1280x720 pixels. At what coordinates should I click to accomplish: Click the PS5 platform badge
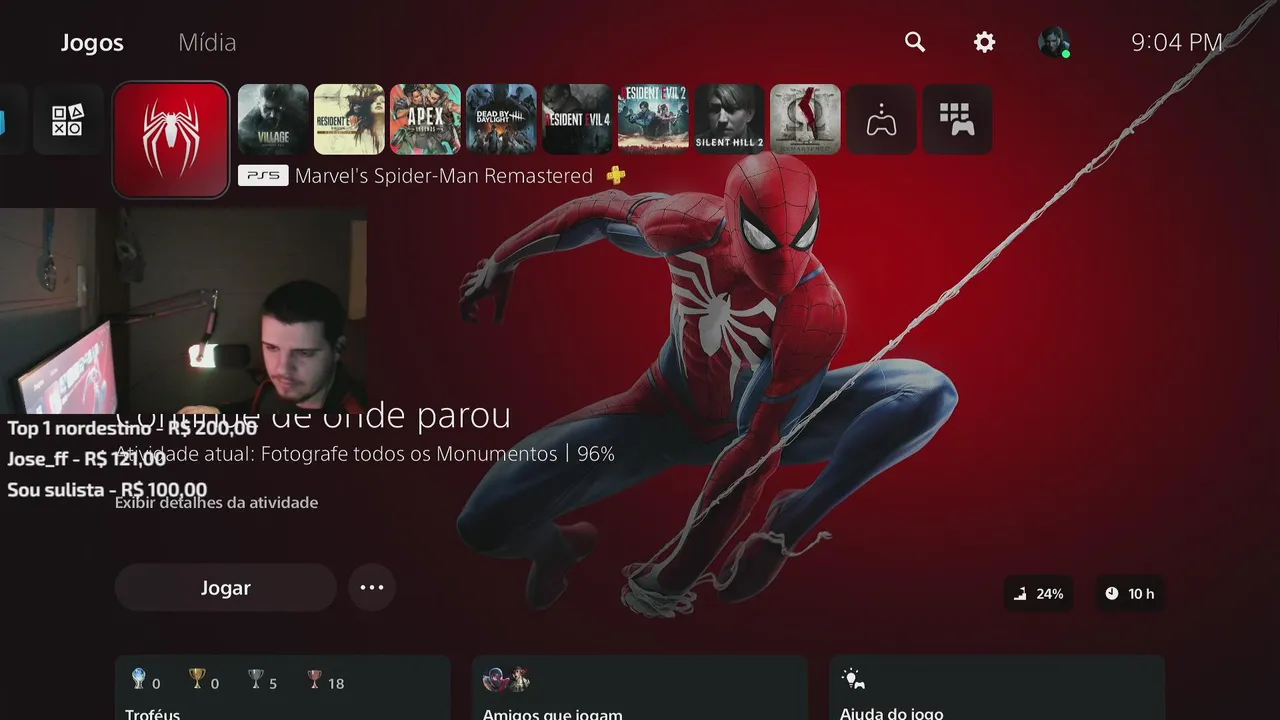point(263,176)
